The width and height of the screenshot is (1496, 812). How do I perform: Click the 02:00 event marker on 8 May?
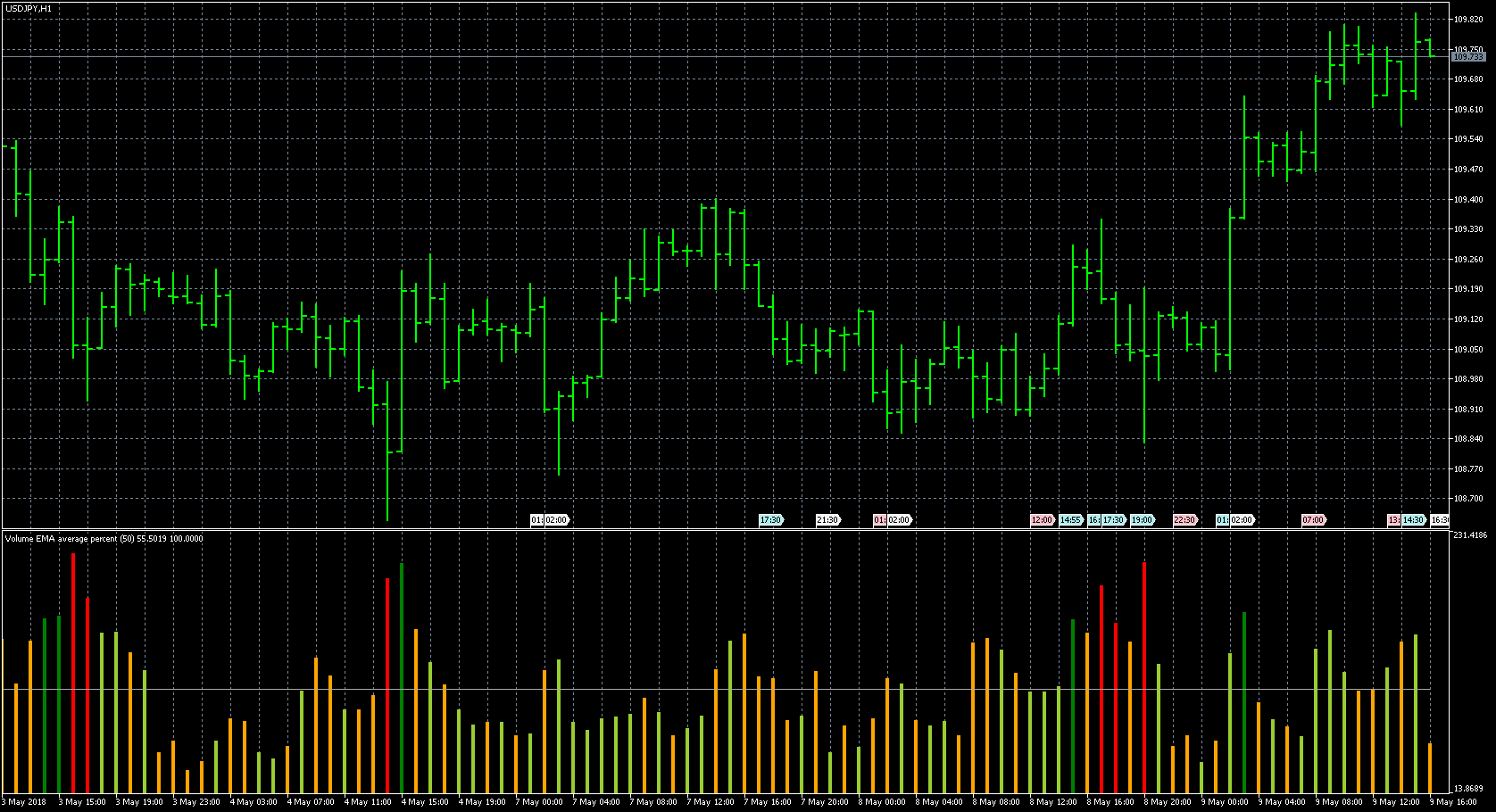(899, 520)
